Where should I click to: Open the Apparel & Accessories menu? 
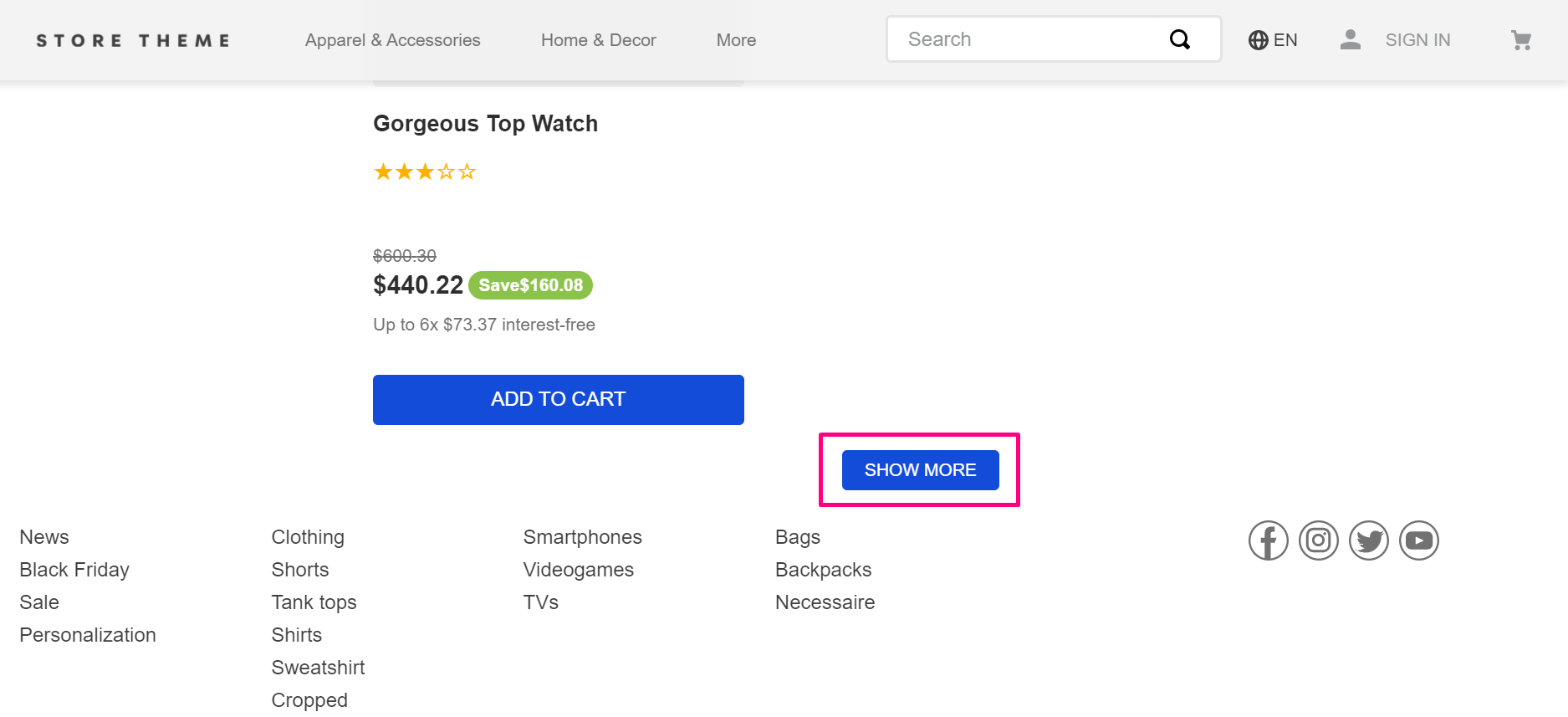[x=392, y=40]
